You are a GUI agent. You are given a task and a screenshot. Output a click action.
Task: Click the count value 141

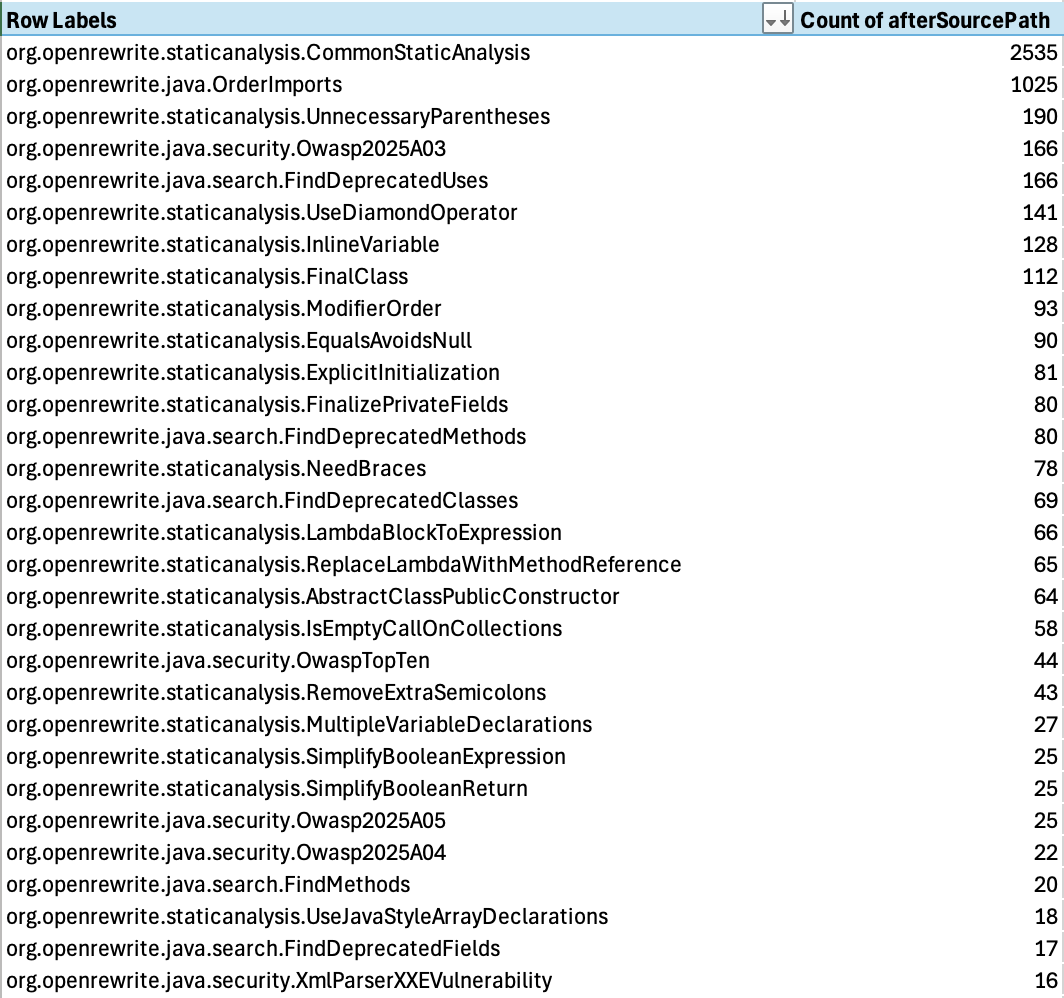point(1040,212)
